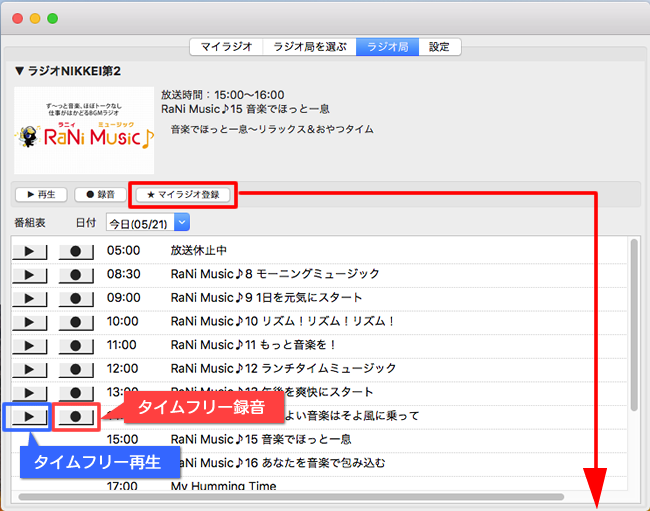650x511 pixels.
Task: Minimize the window with the yellow button
Action: pyautogui.click(x=35, y=18)
